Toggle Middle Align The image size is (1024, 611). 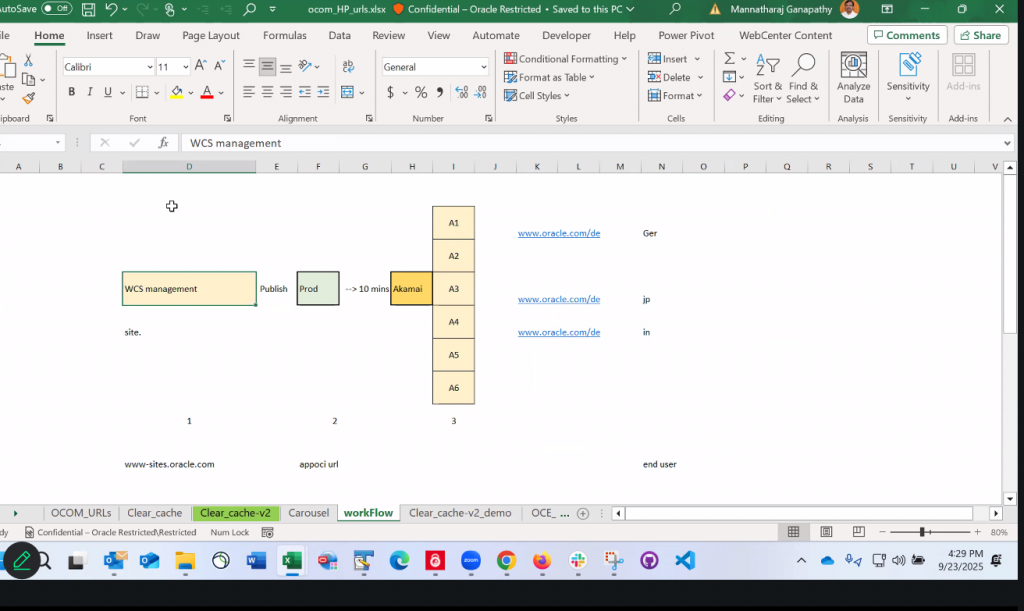click(x=267, y=65)
